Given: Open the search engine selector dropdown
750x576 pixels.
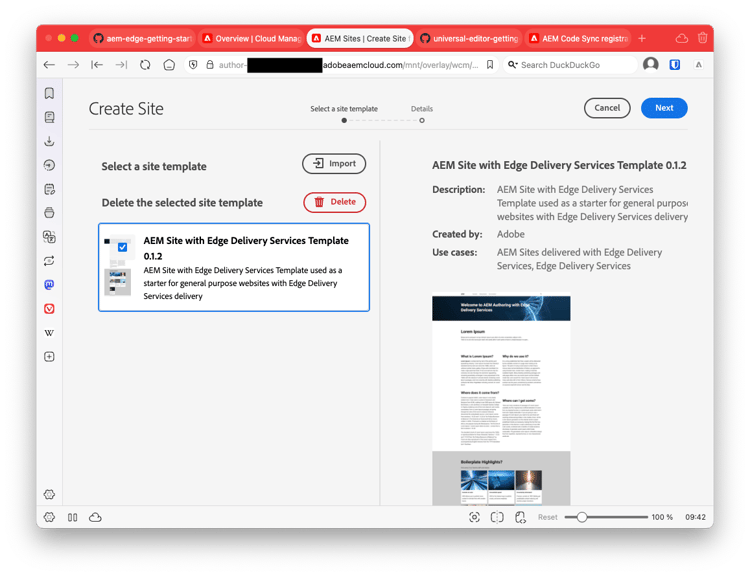Looking at the screenshot, I should click(513, 65).
